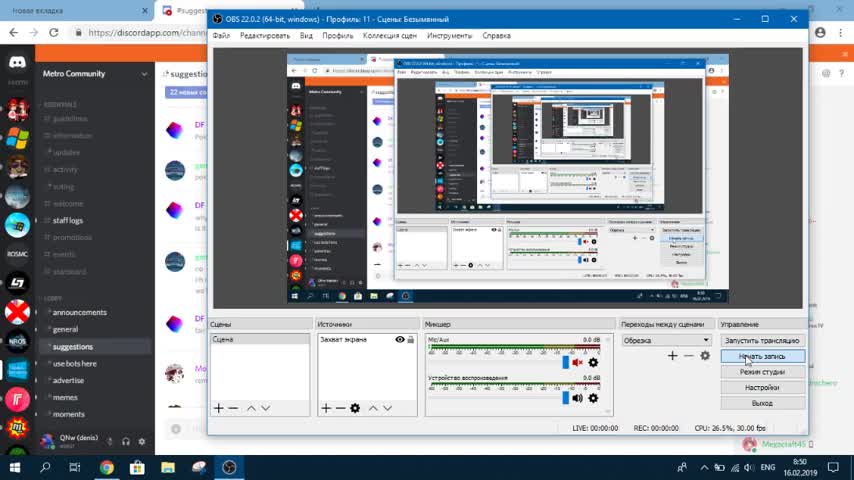Toggle the lock on Захват экрана source

tap(411, 339)
